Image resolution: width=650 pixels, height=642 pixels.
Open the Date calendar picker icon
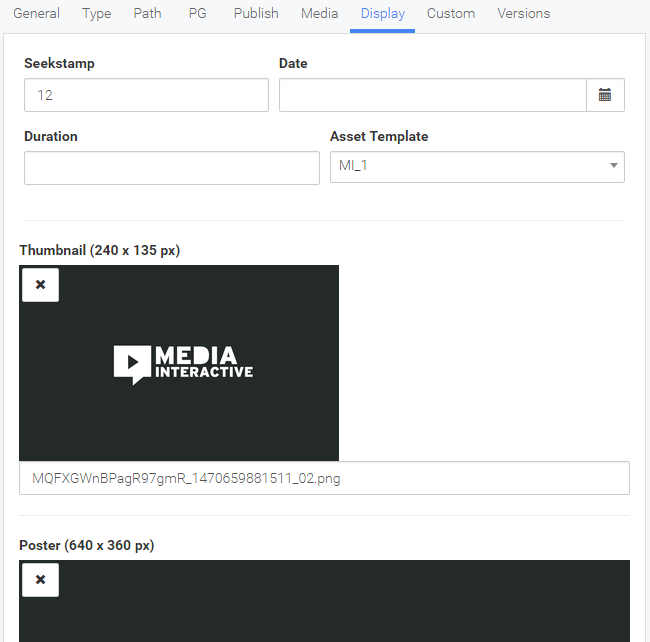point(605,95)
